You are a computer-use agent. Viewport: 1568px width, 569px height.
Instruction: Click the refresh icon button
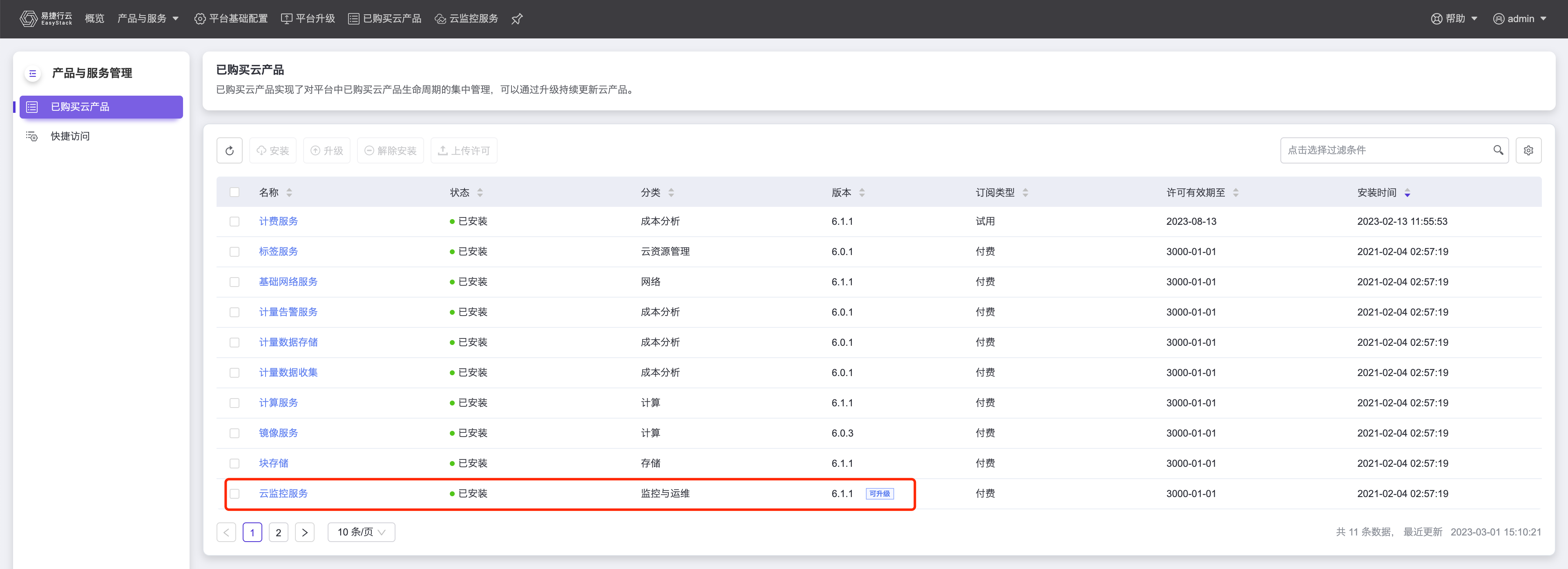click(230, 150)
